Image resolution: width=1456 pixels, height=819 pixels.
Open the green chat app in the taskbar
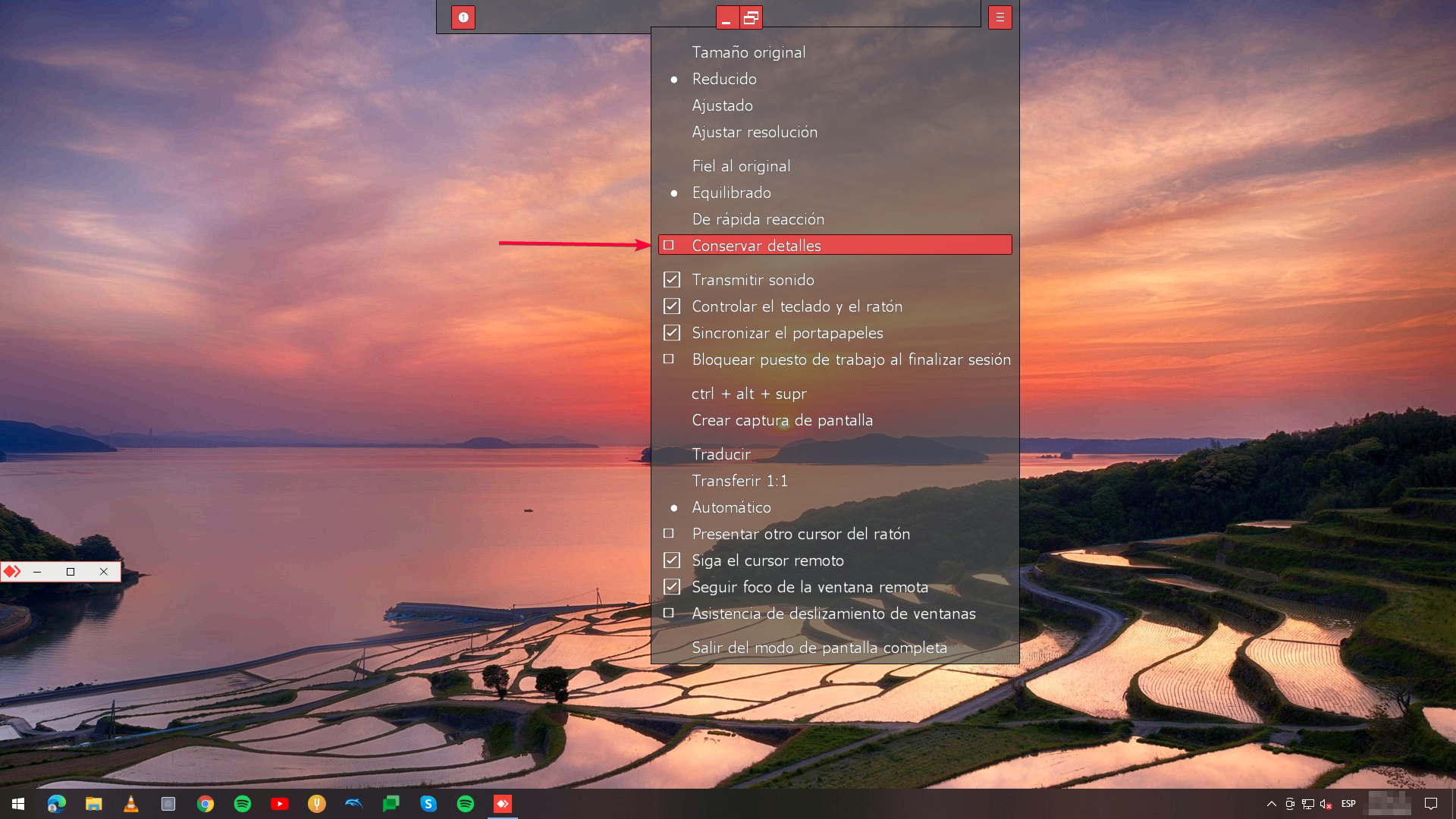coord(391,804)
